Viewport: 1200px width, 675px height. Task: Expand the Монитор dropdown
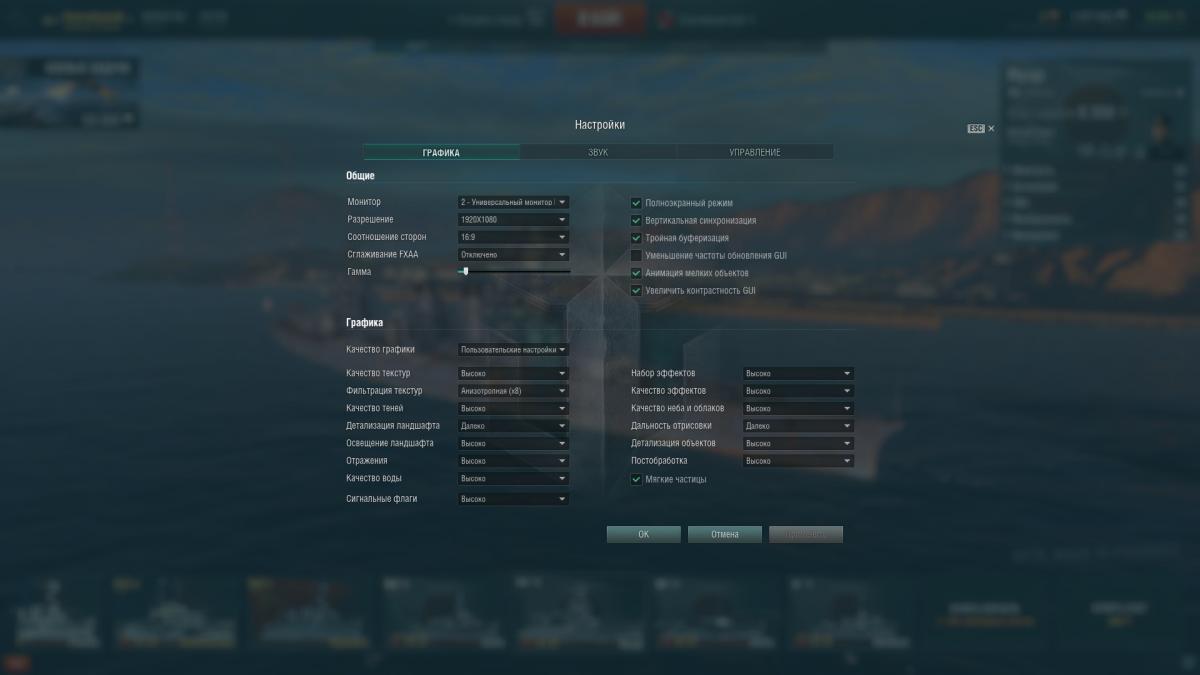[513, 202]
